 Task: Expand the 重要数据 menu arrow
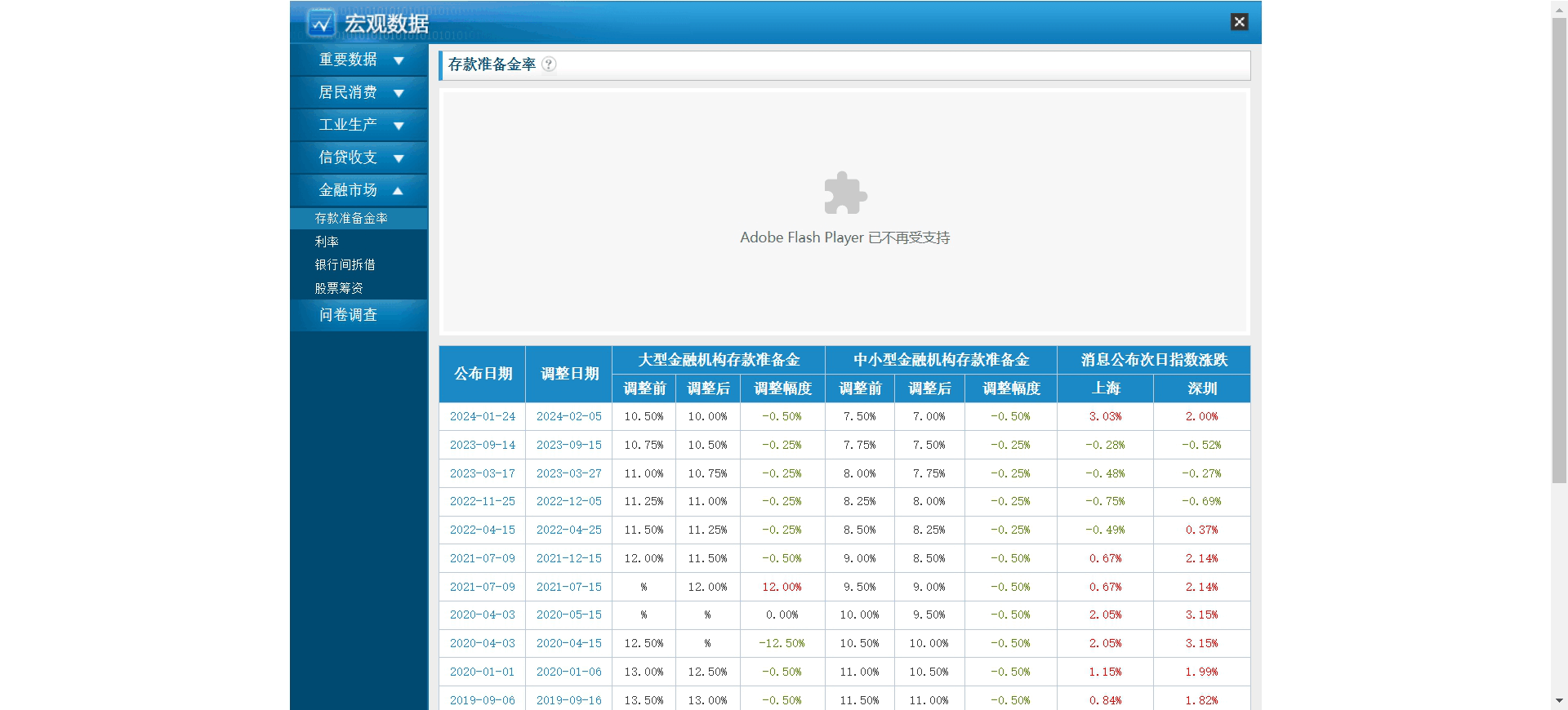[x=399, y=60]
